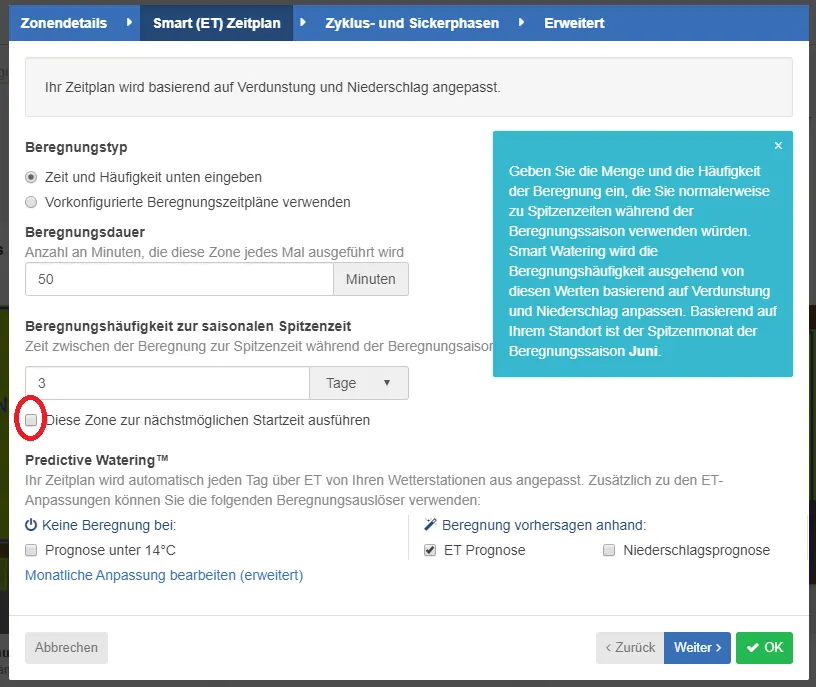This screenshot has height=687, width=816.
Task: Open 'Monatliche Anpassung bearbeiten (erweitert)' link
Action: pyautogui.click(x=164, y=575)
